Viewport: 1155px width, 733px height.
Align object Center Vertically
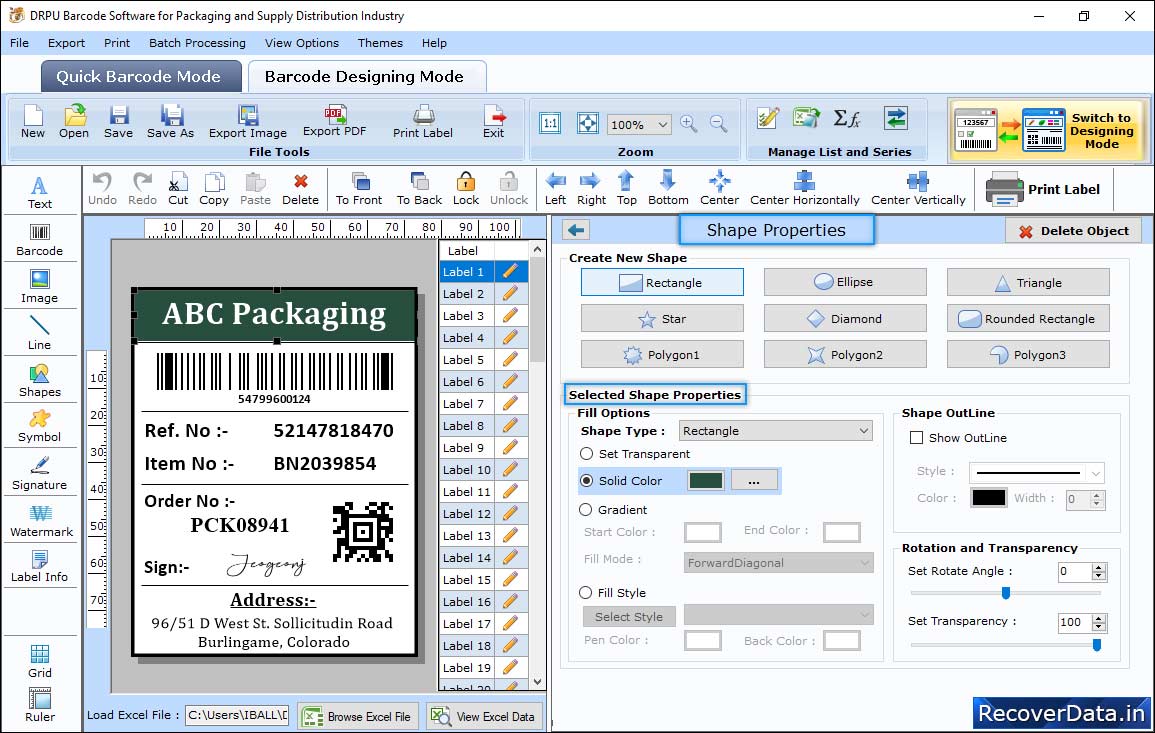918,189
